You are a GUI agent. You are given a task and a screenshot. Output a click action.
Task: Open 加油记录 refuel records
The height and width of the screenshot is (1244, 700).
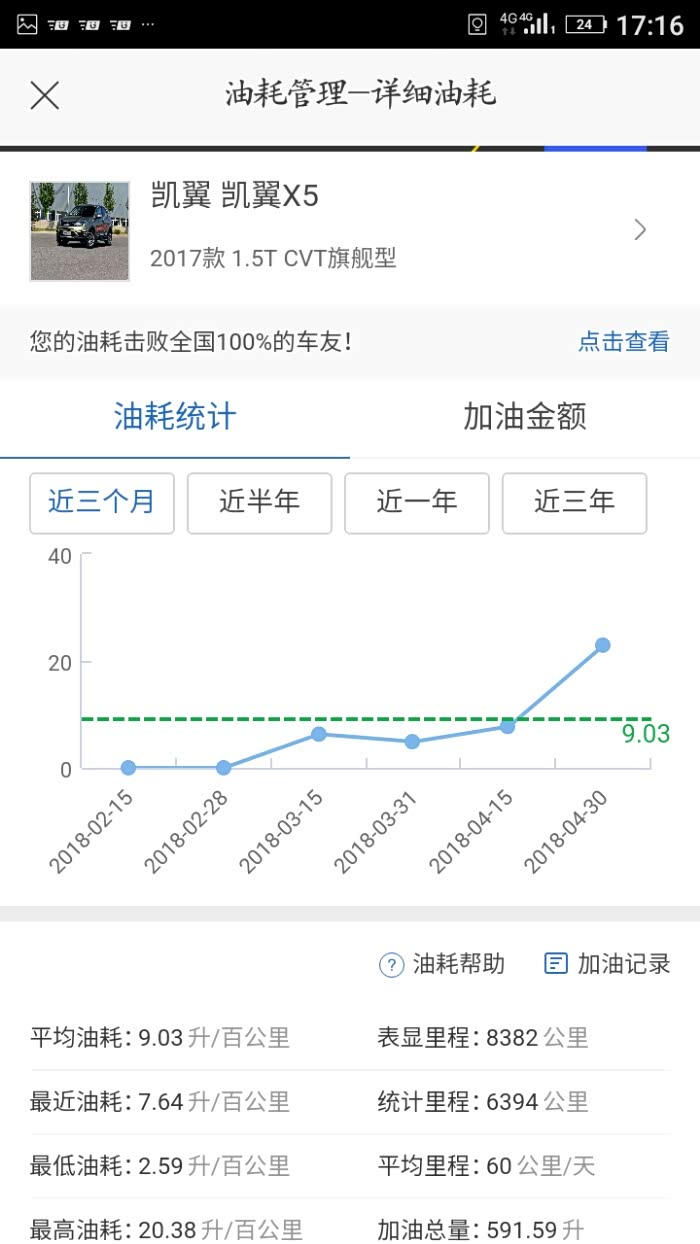tap(624, 965)
